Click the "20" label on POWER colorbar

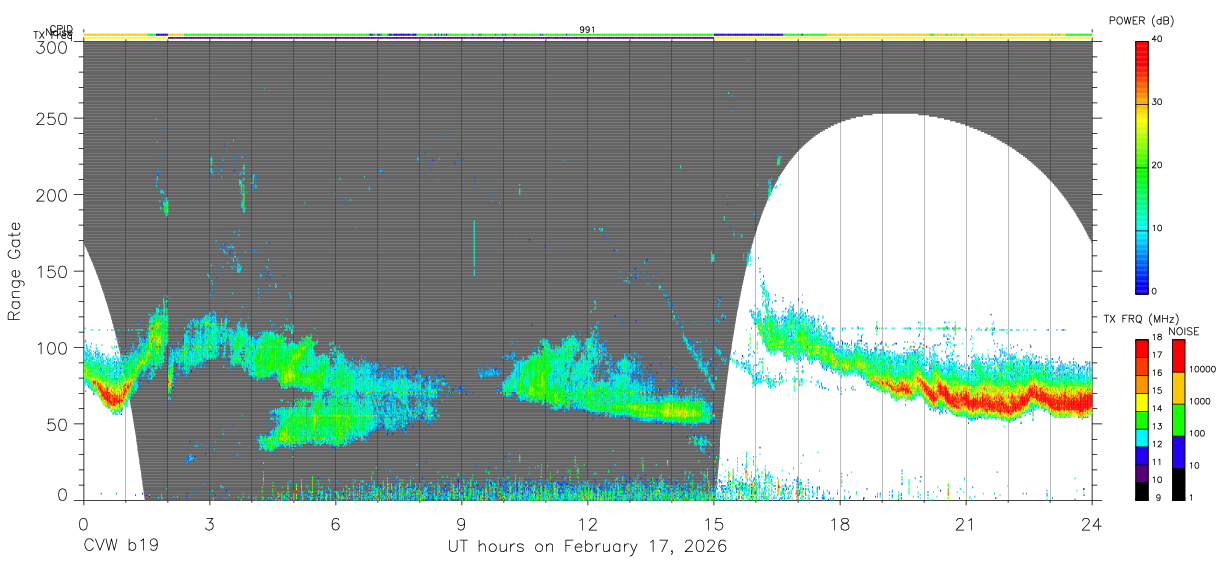click(1159, 165)
